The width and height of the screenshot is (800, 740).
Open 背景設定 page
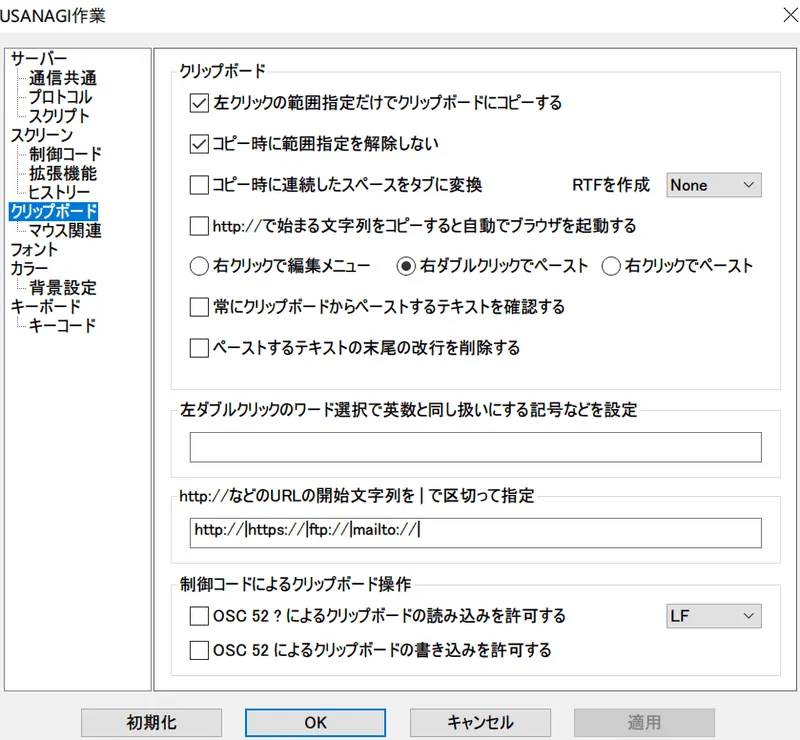click(63, 287)
